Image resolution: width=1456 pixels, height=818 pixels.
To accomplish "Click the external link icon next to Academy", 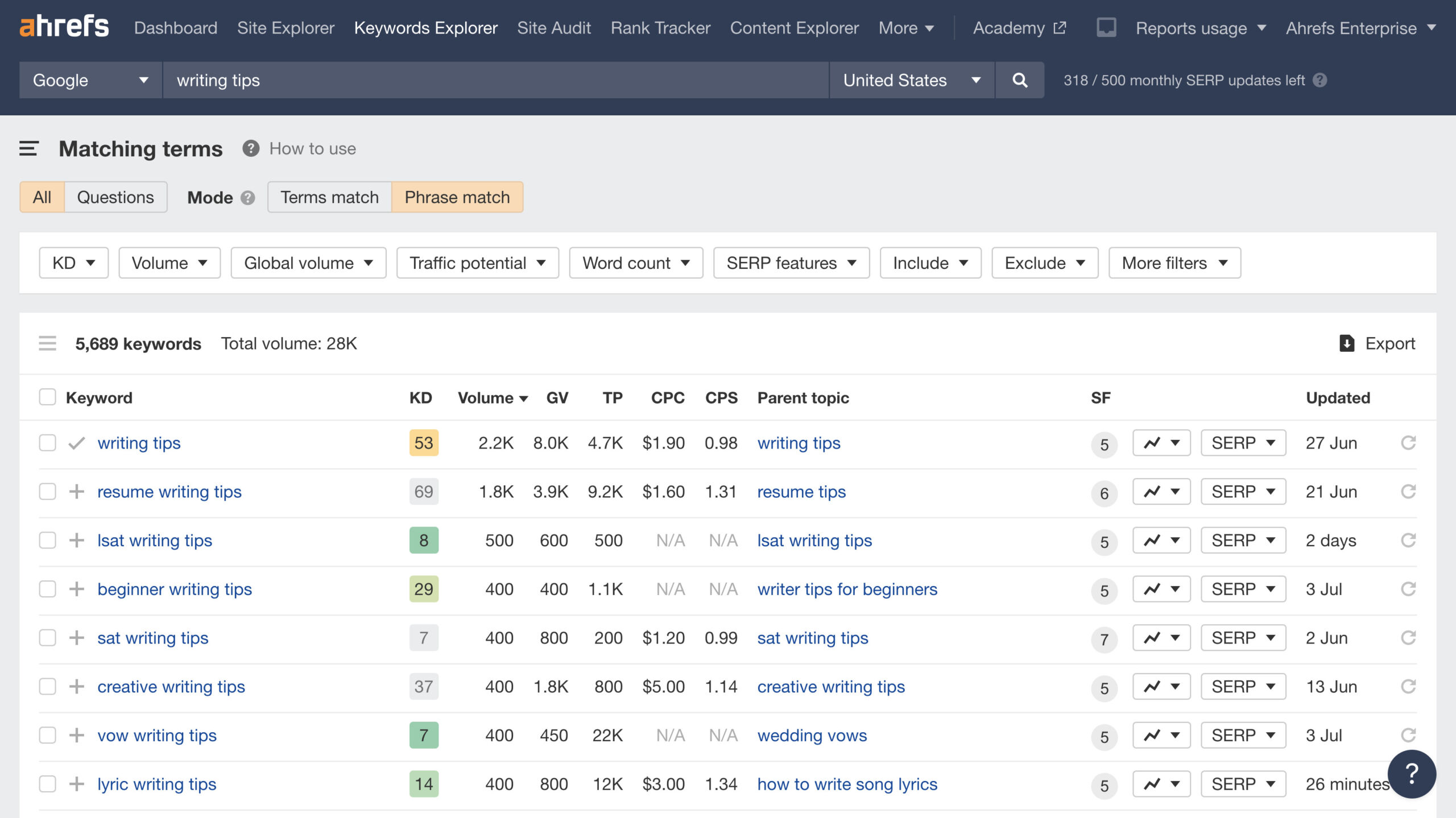I will 1059,27.
